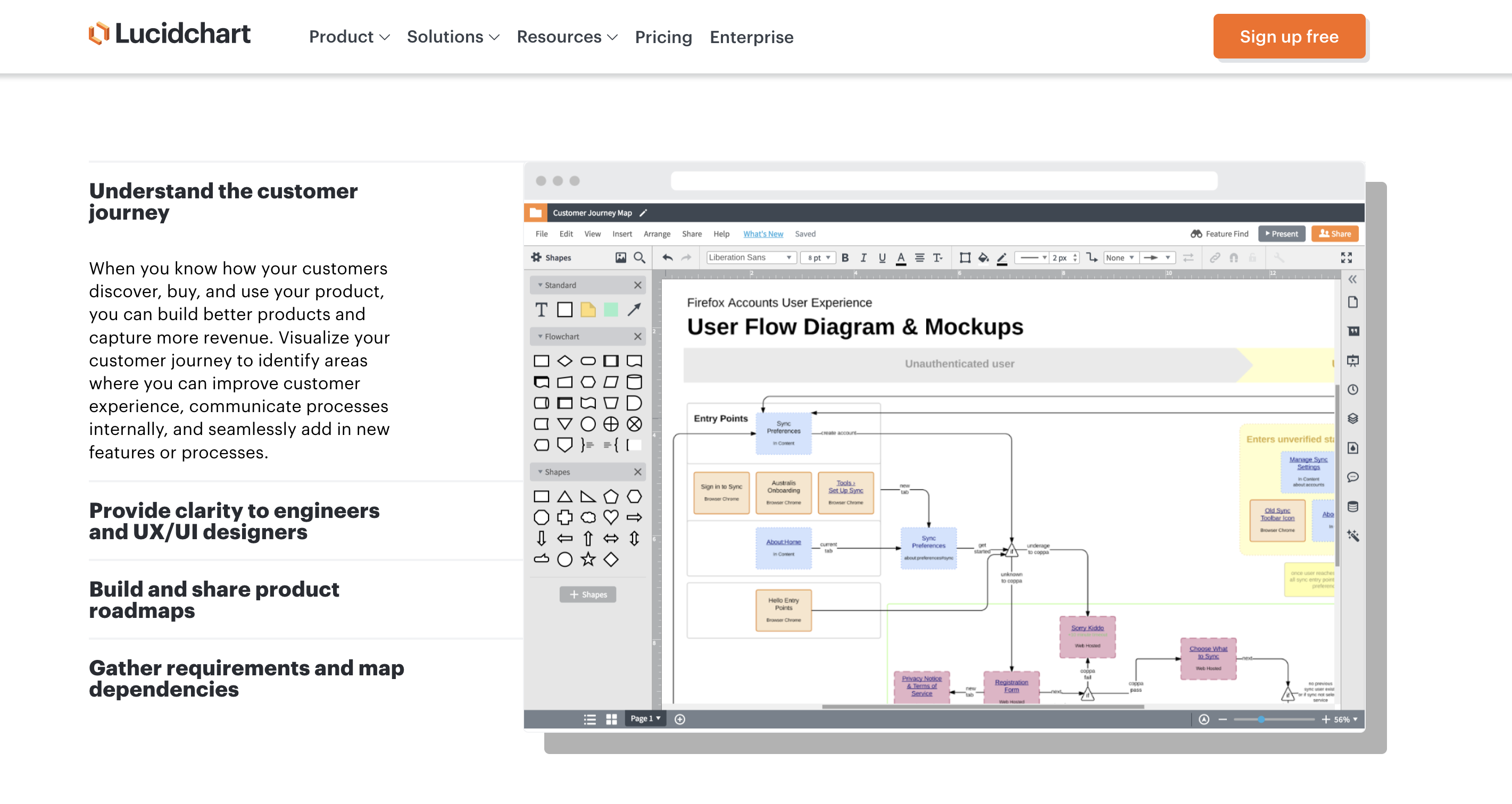This screenshot has height=804, width=1512.
Task: Click the zoom slider handle
Action: 1260,719
